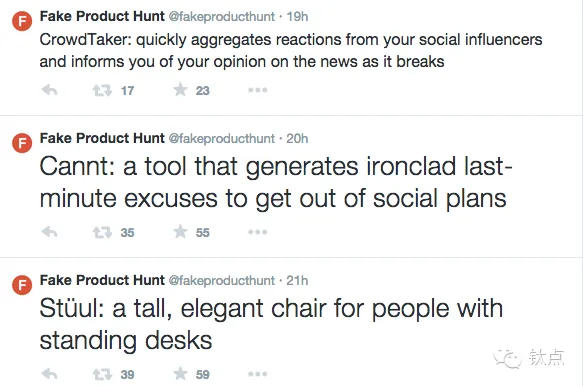Reply to the Cannt tweet
The height and width of the screenshot is (386, 583).
pos(49,232)
